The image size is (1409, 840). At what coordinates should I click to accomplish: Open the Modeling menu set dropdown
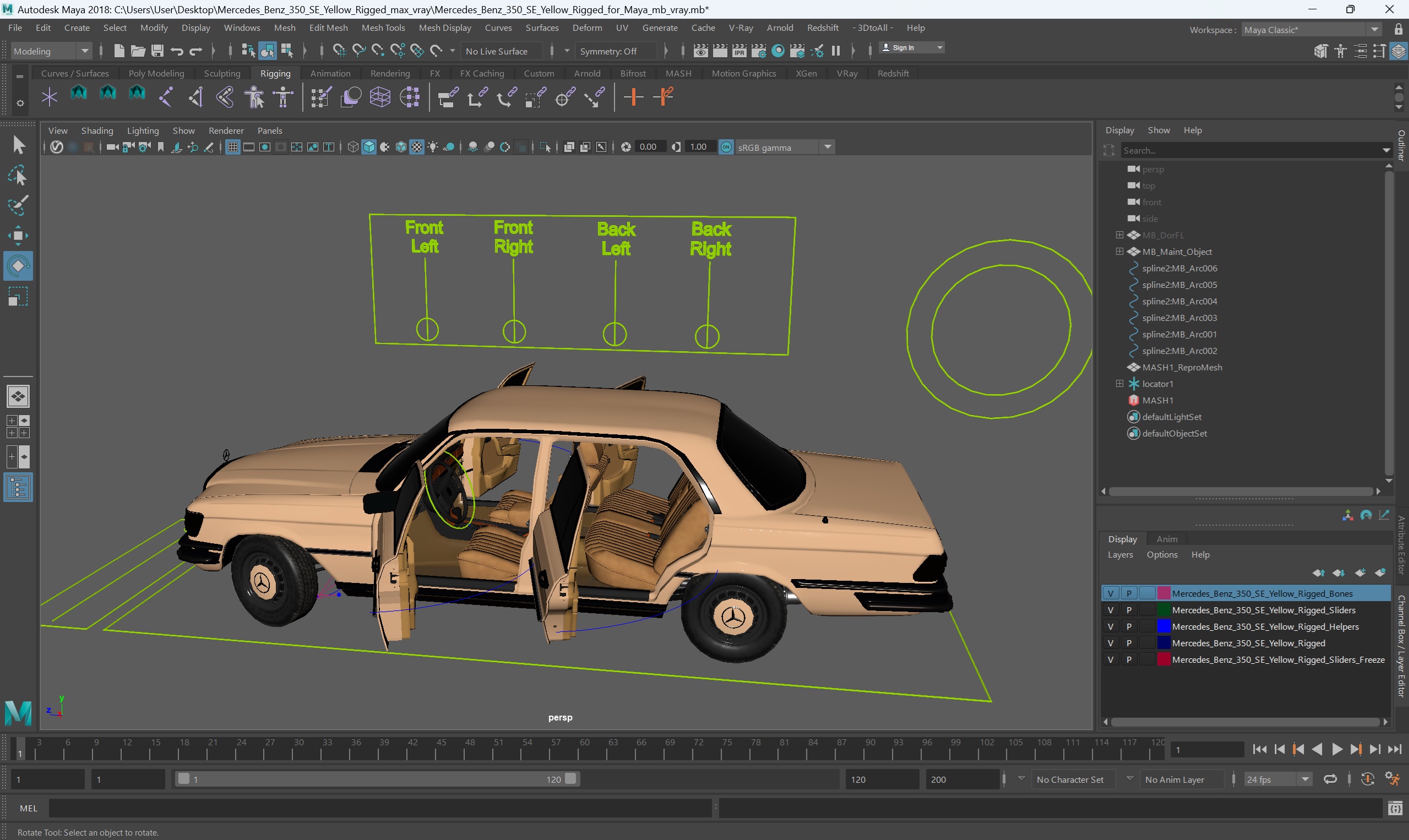51,51
